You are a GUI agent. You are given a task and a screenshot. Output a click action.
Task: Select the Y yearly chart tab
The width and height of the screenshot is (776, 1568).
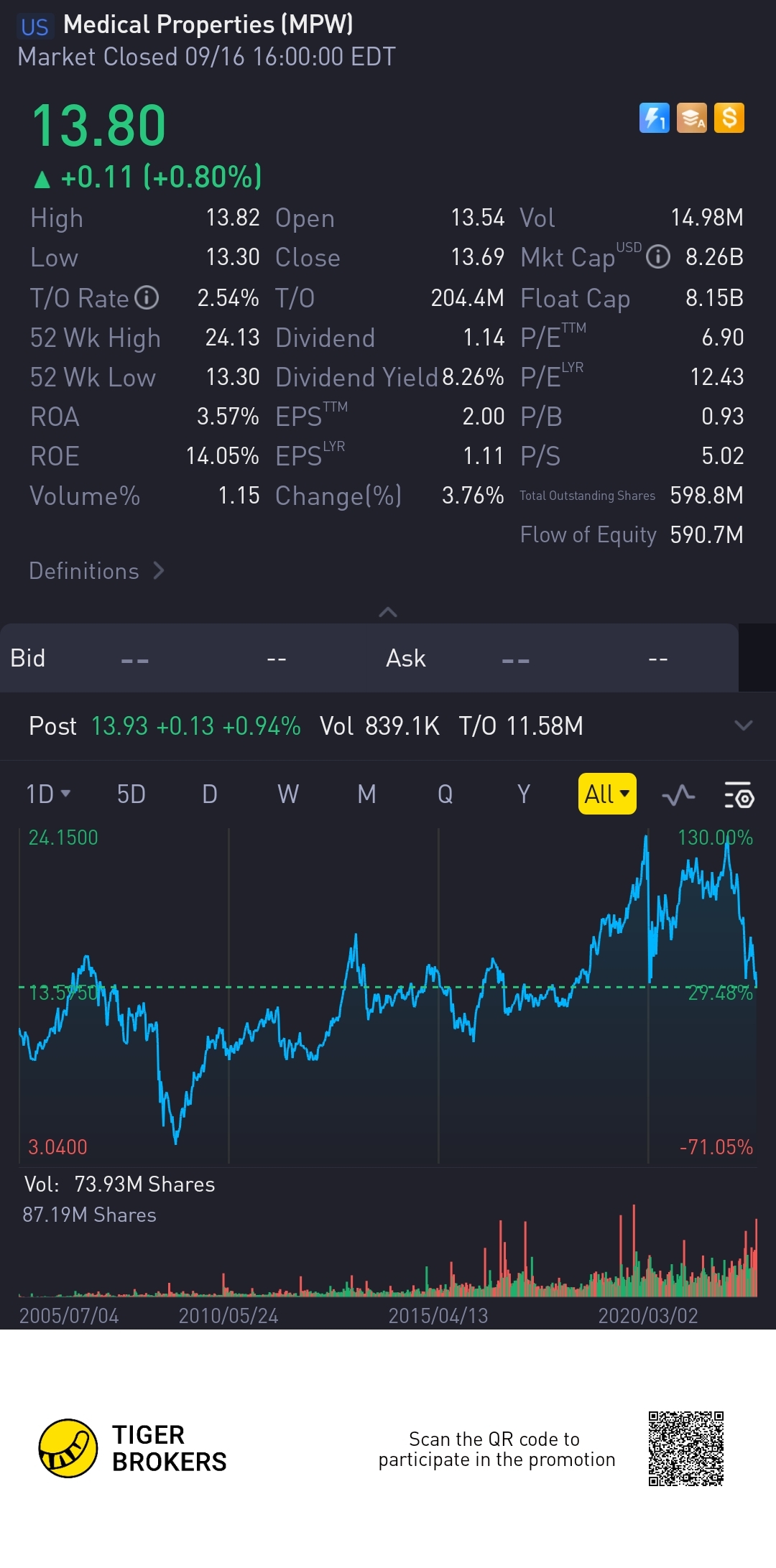coord(523,794)
